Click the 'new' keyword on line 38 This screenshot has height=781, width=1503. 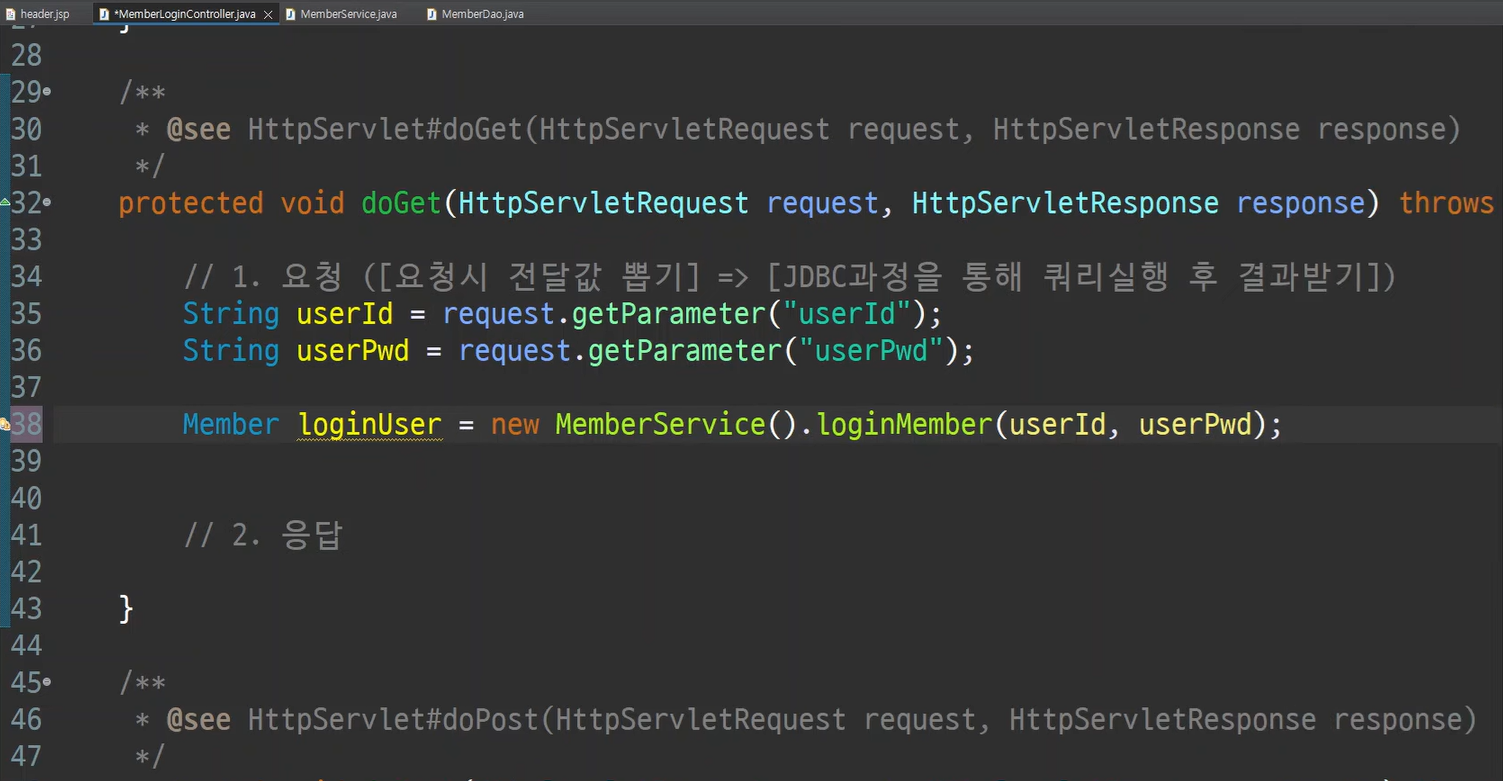pos(515,424)
